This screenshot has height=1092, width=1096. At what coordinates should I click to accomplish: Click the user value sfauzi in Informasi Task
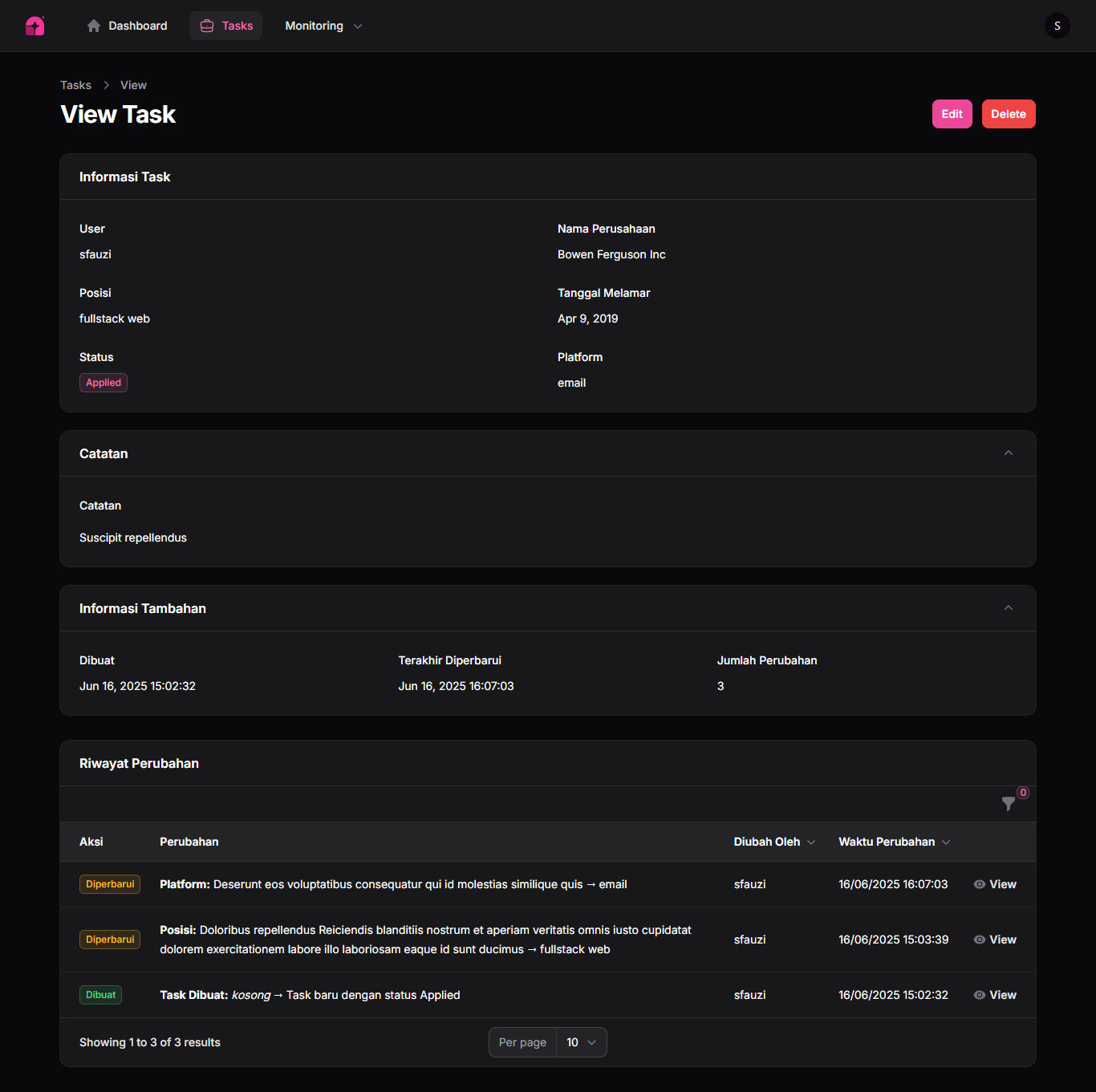tap(95, 254)
